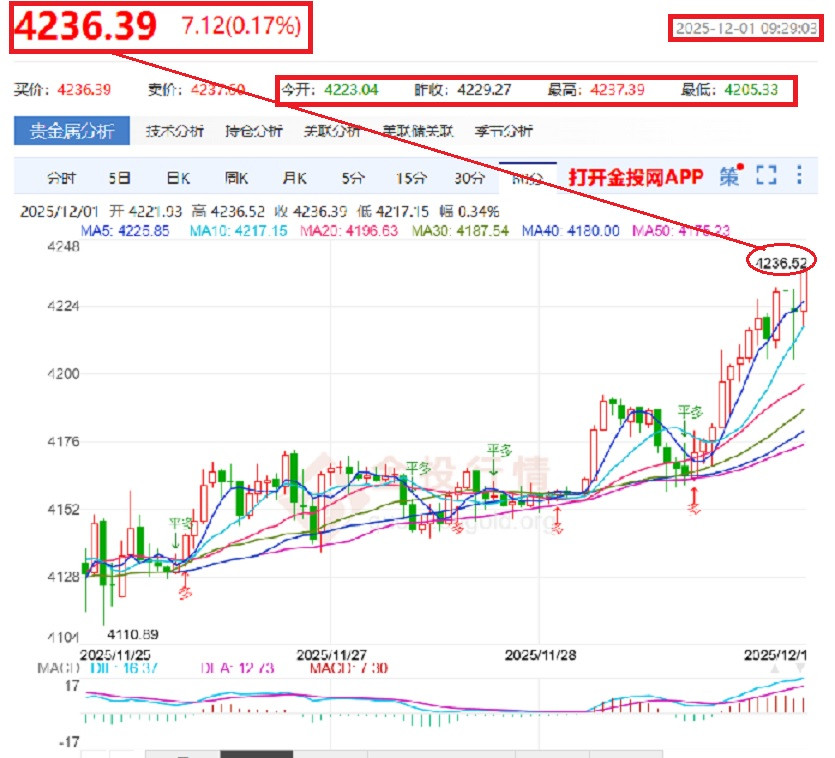
Task: Open the 持仓分析 tab
Action: pyautogui.click(x=253, y=131)
